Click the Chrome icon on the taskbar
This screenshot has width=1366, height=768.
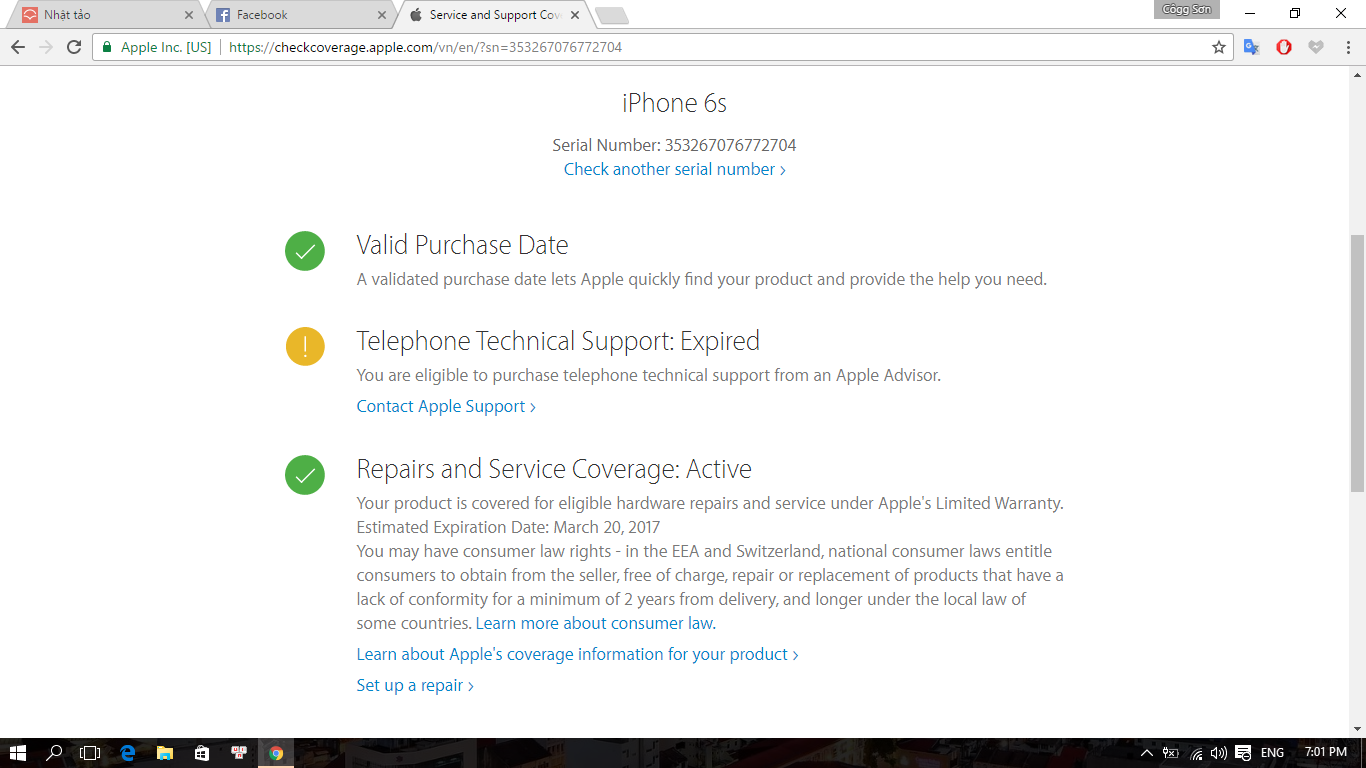pos(276,753)
